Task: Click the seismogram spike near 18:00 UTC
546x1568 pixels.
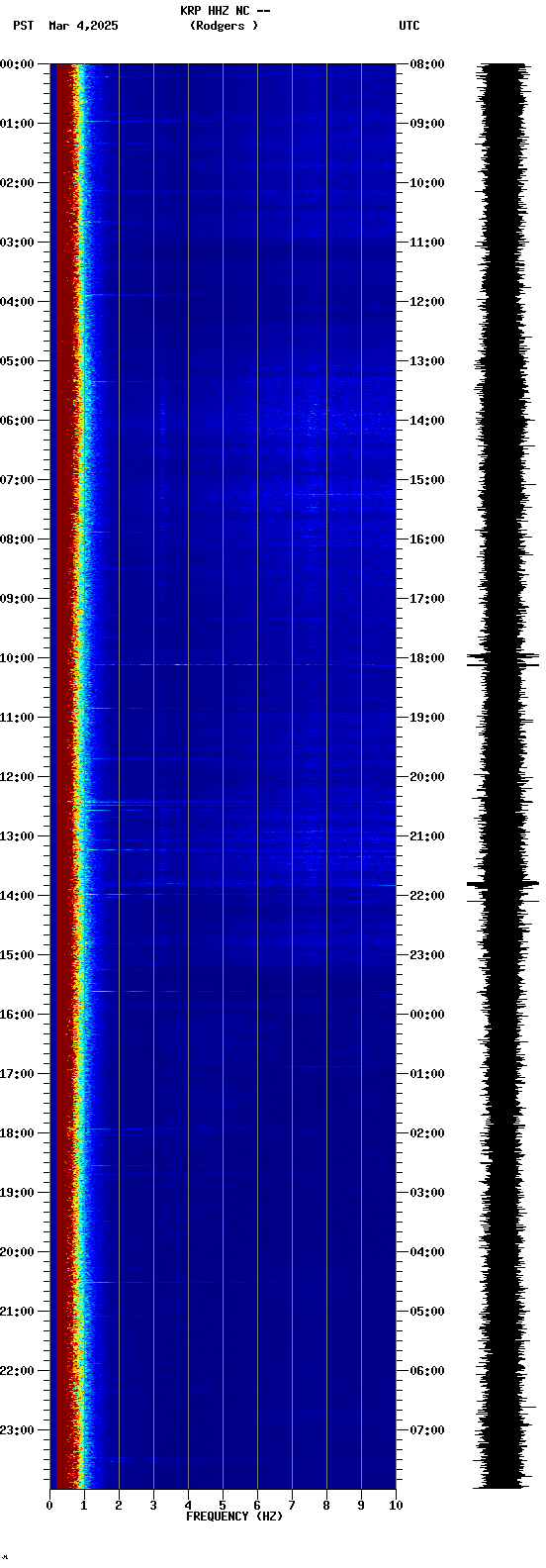Action: (503, 659)
